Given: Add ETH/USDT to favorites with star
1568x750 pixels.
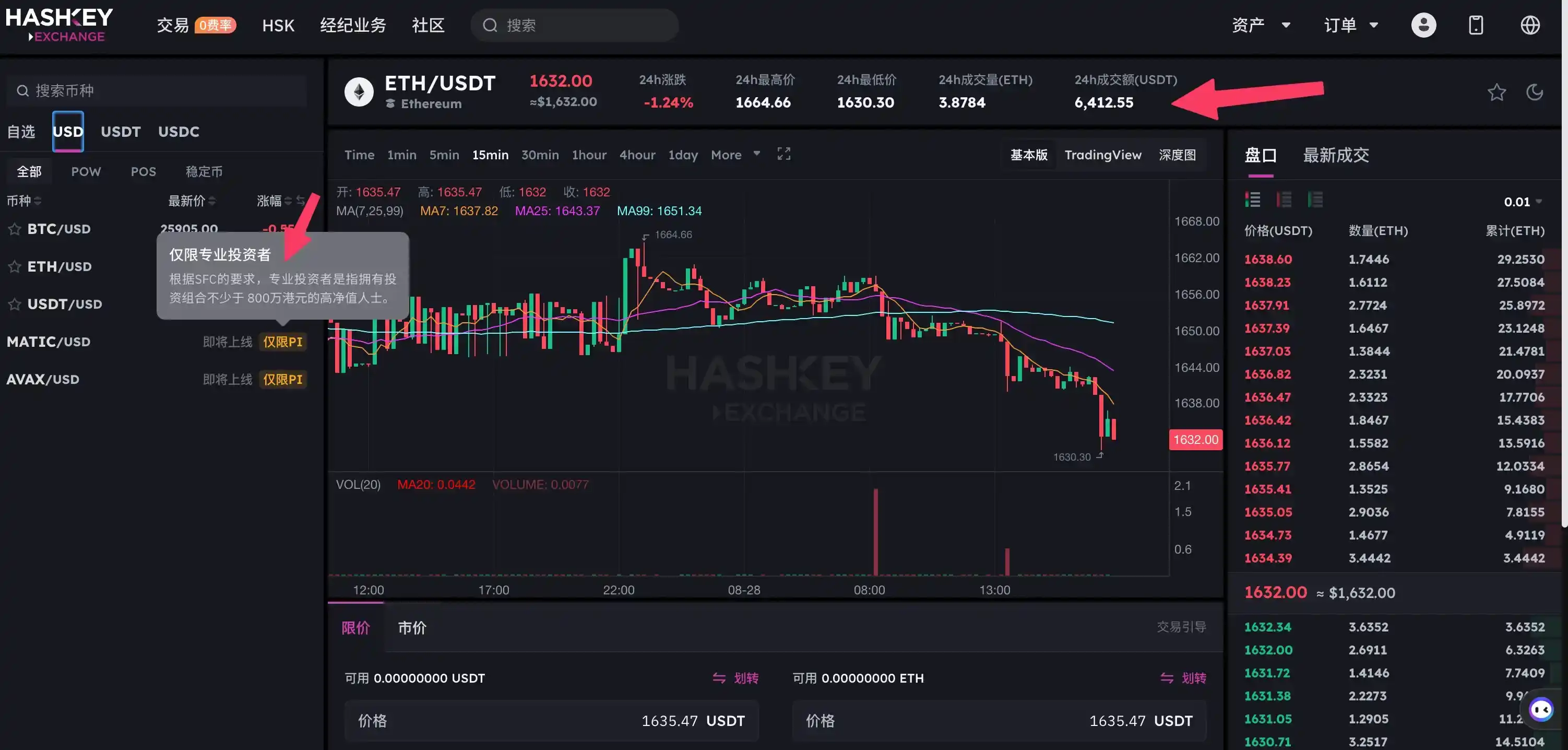Looking at the screenshot, I should pyautogui.click(x=1496, y=92).
